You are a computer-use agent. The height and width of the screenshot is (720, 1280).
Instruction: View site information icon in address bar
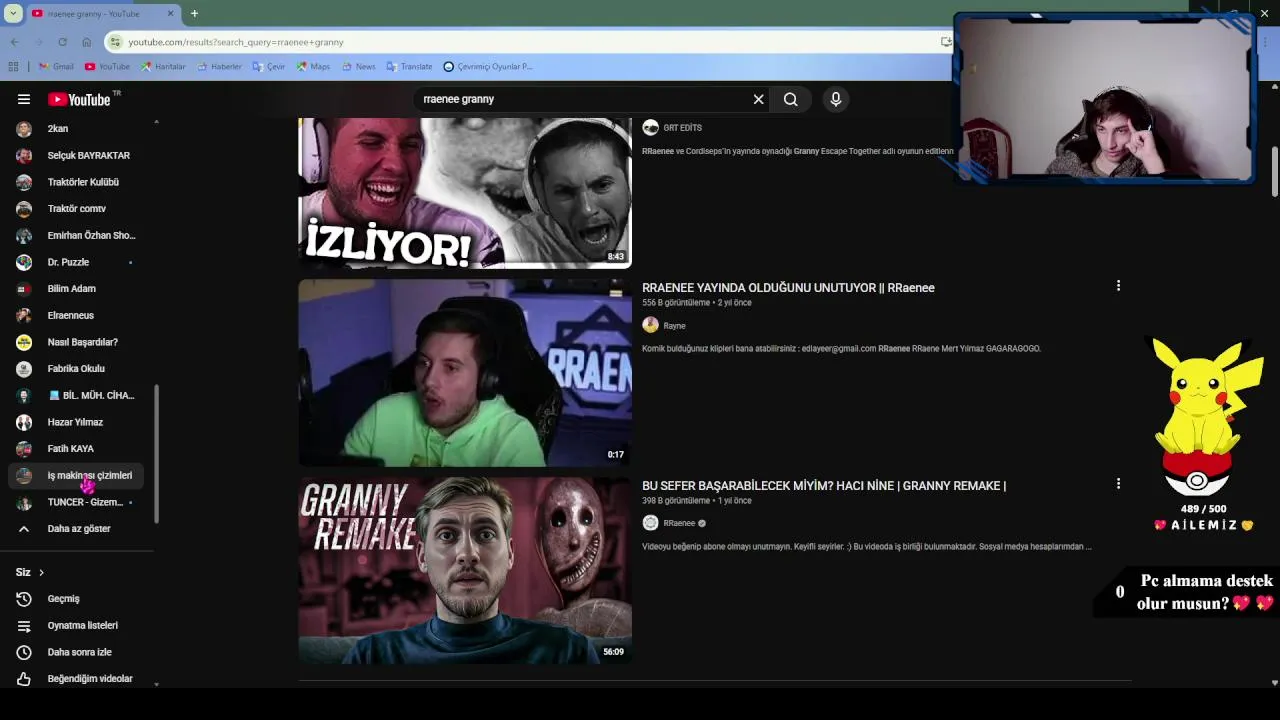pyautogui.click(x=116, y=42)
